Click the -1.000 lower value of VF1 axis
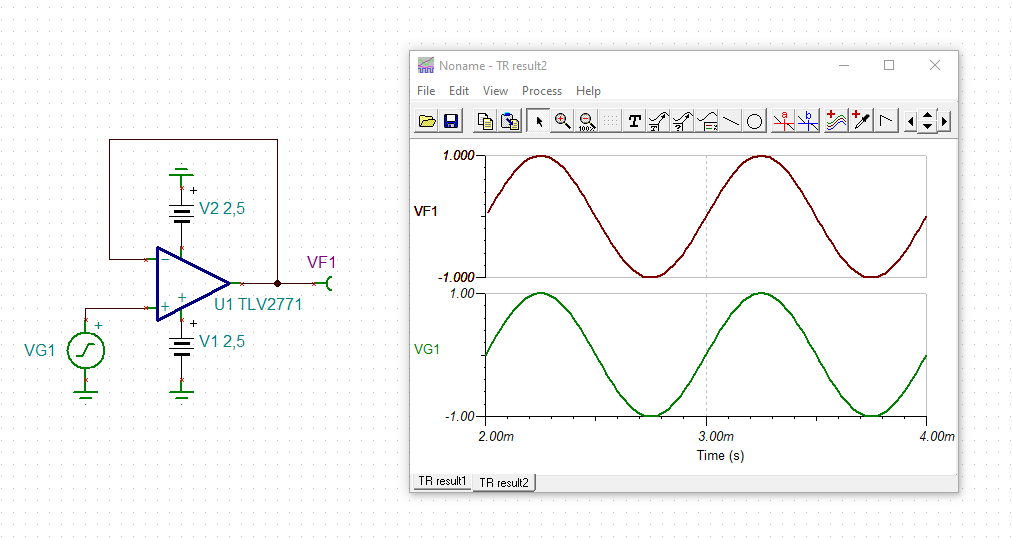 click(x=456, y=277)
